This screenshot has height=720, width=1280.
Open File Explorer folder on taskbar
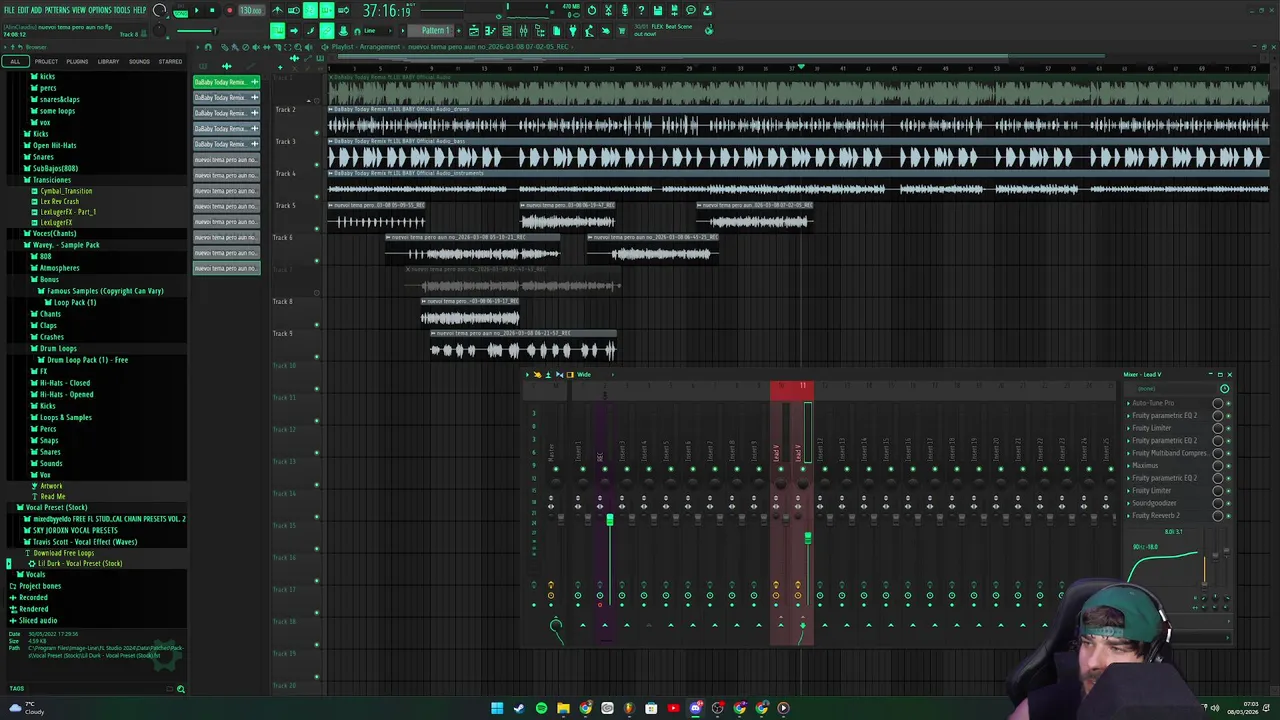(563, 708)
